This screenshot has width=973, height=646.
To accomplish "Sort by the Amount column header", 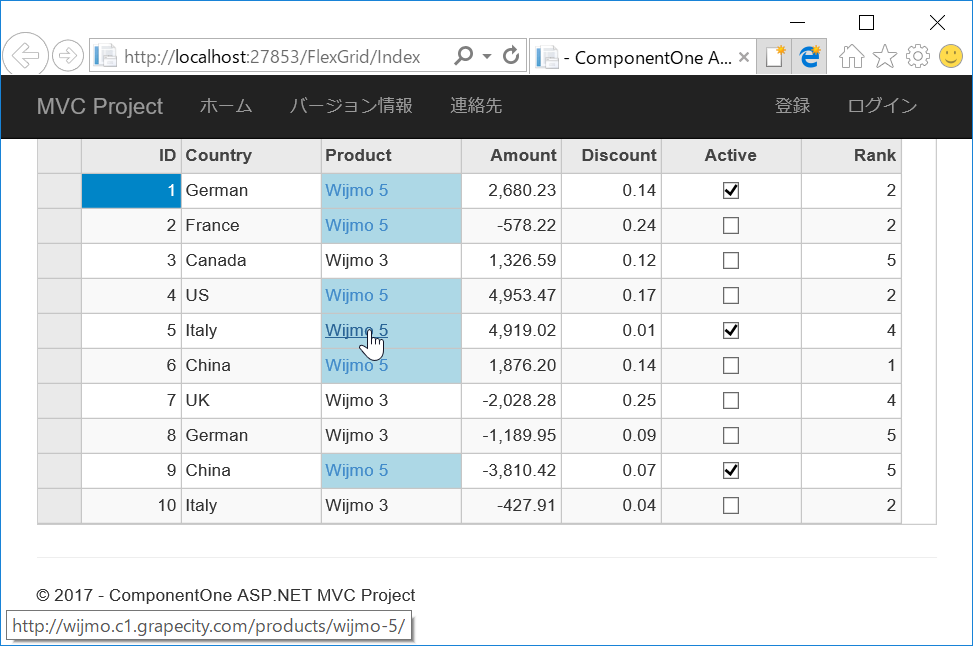I will [x=511, y=156].
